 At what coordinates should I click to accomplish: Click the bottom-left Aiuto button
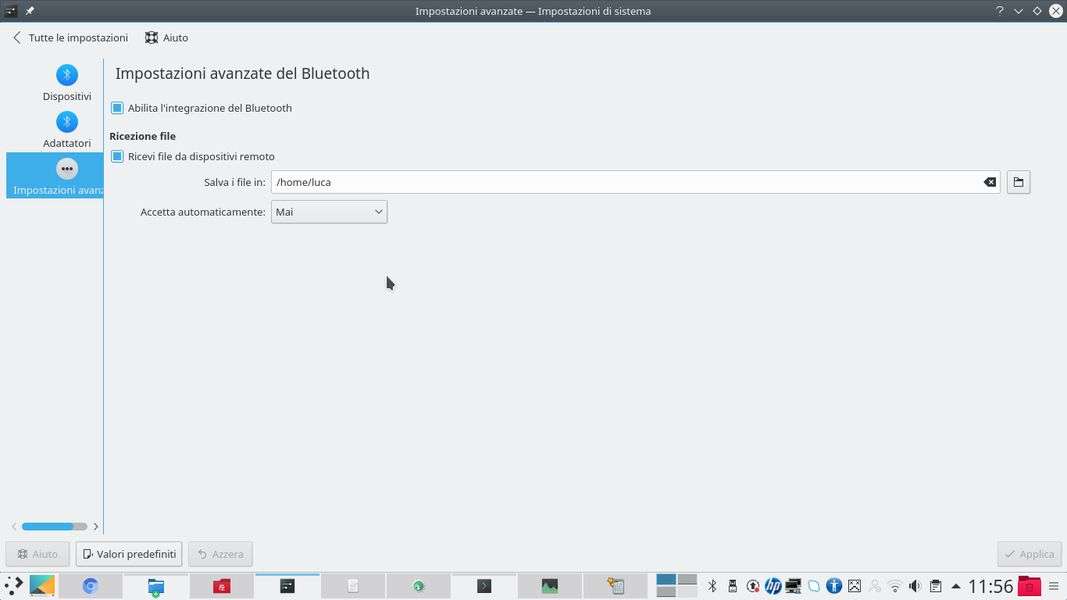(x=37, y=554)
